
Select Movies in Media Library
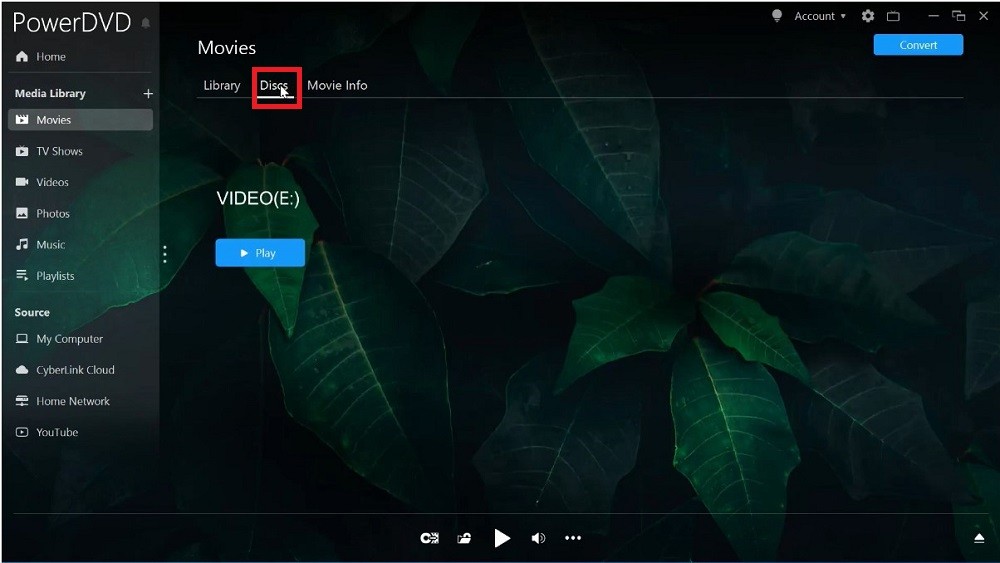pos(80,120)
